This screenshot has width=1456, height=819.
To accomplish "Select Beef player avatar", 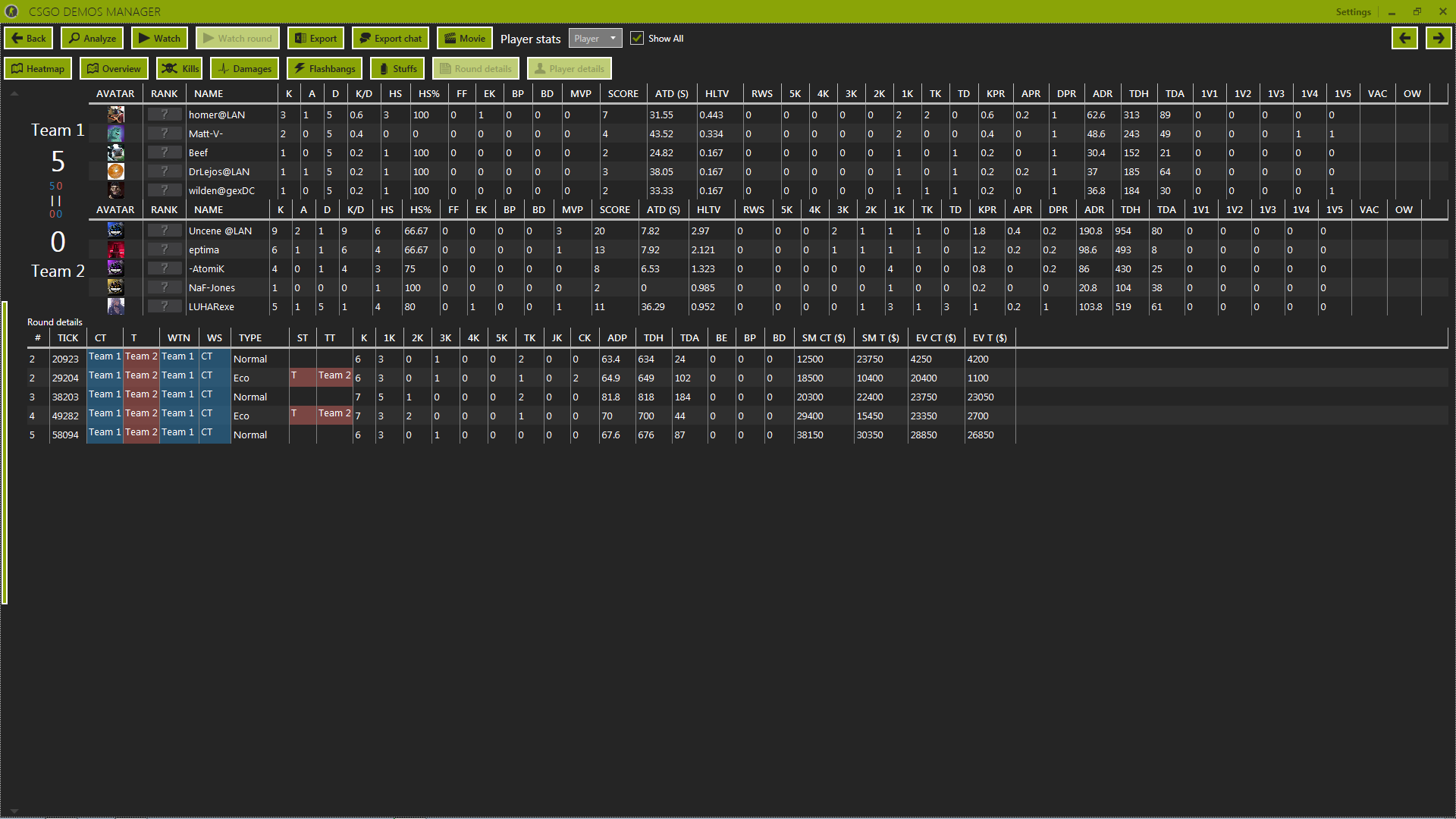I will tap(115, 152).
